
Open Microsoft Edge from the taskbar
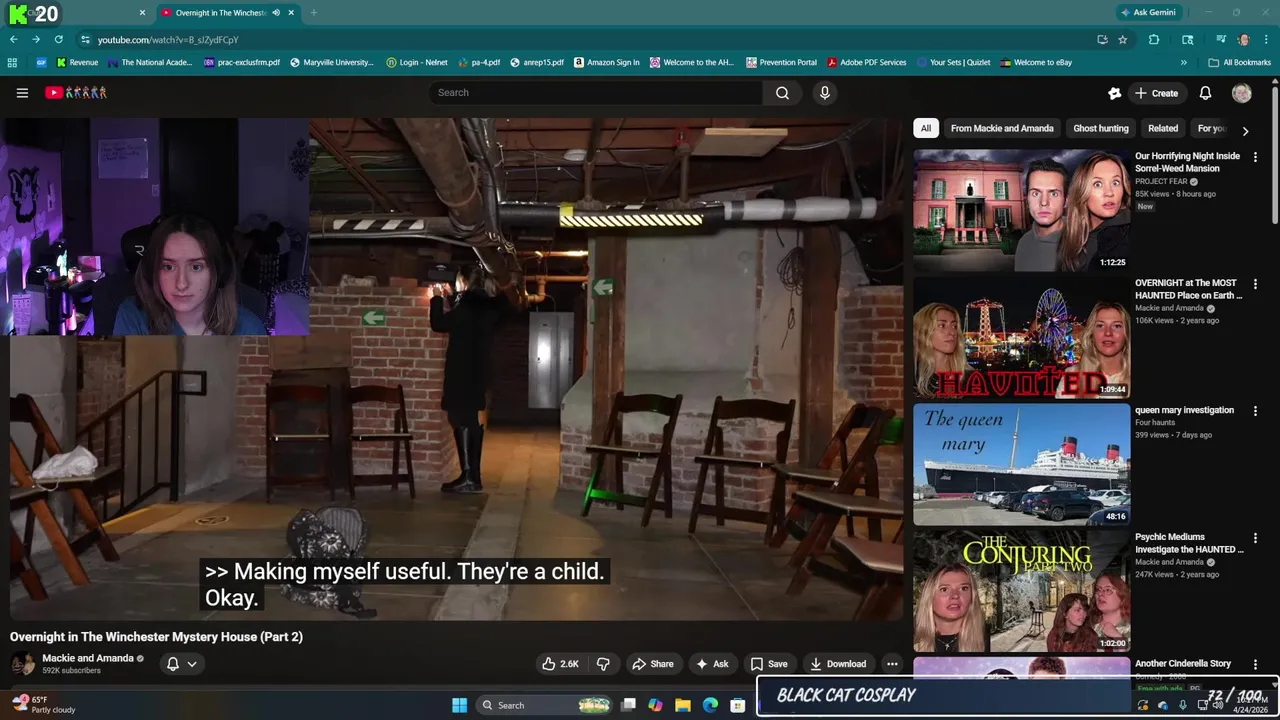coord(710,705)
